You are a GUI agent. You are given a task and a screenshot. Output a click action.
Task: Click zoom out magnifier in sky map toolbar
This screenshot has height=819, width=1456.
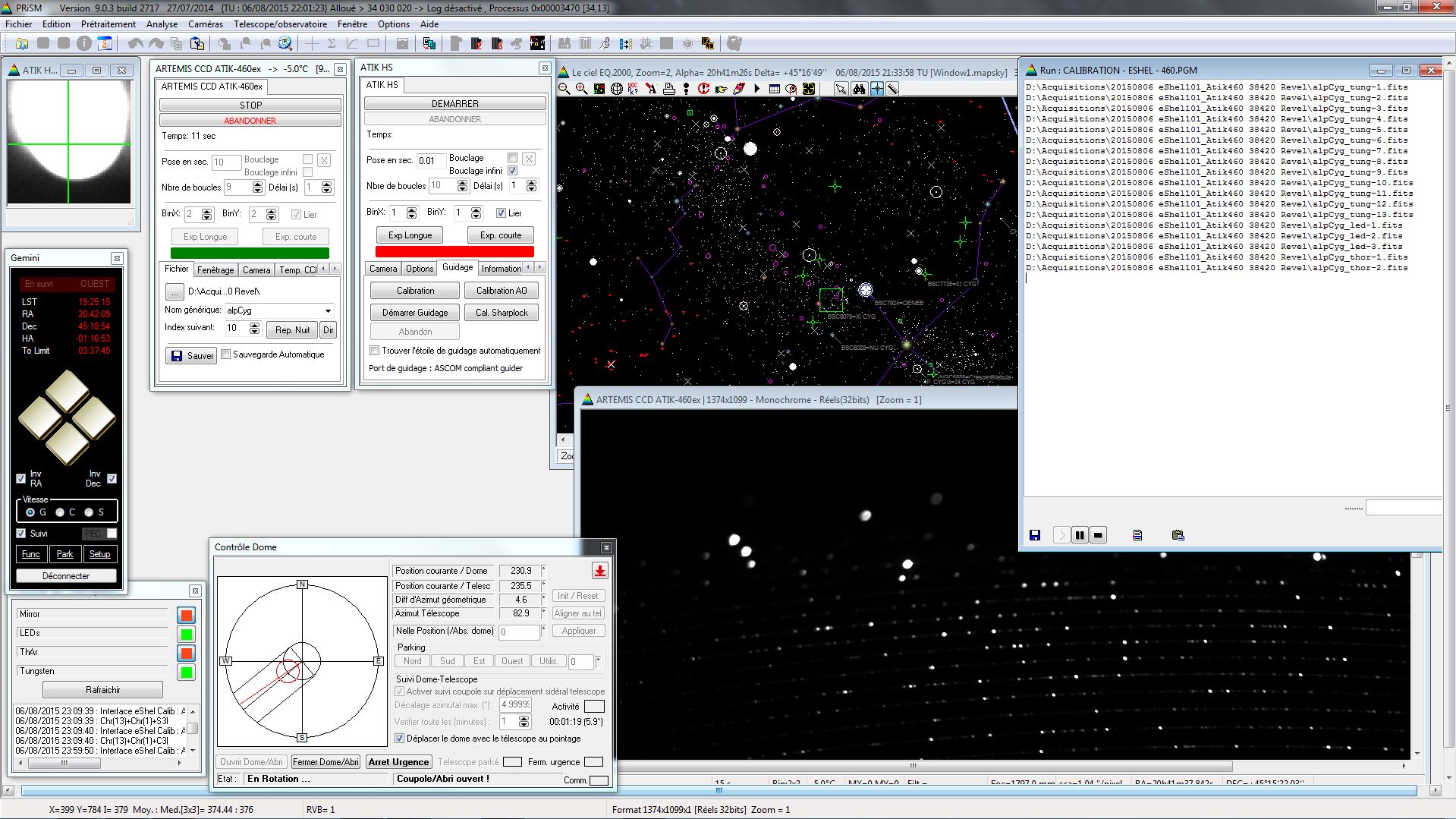click(x=564, y=89)
